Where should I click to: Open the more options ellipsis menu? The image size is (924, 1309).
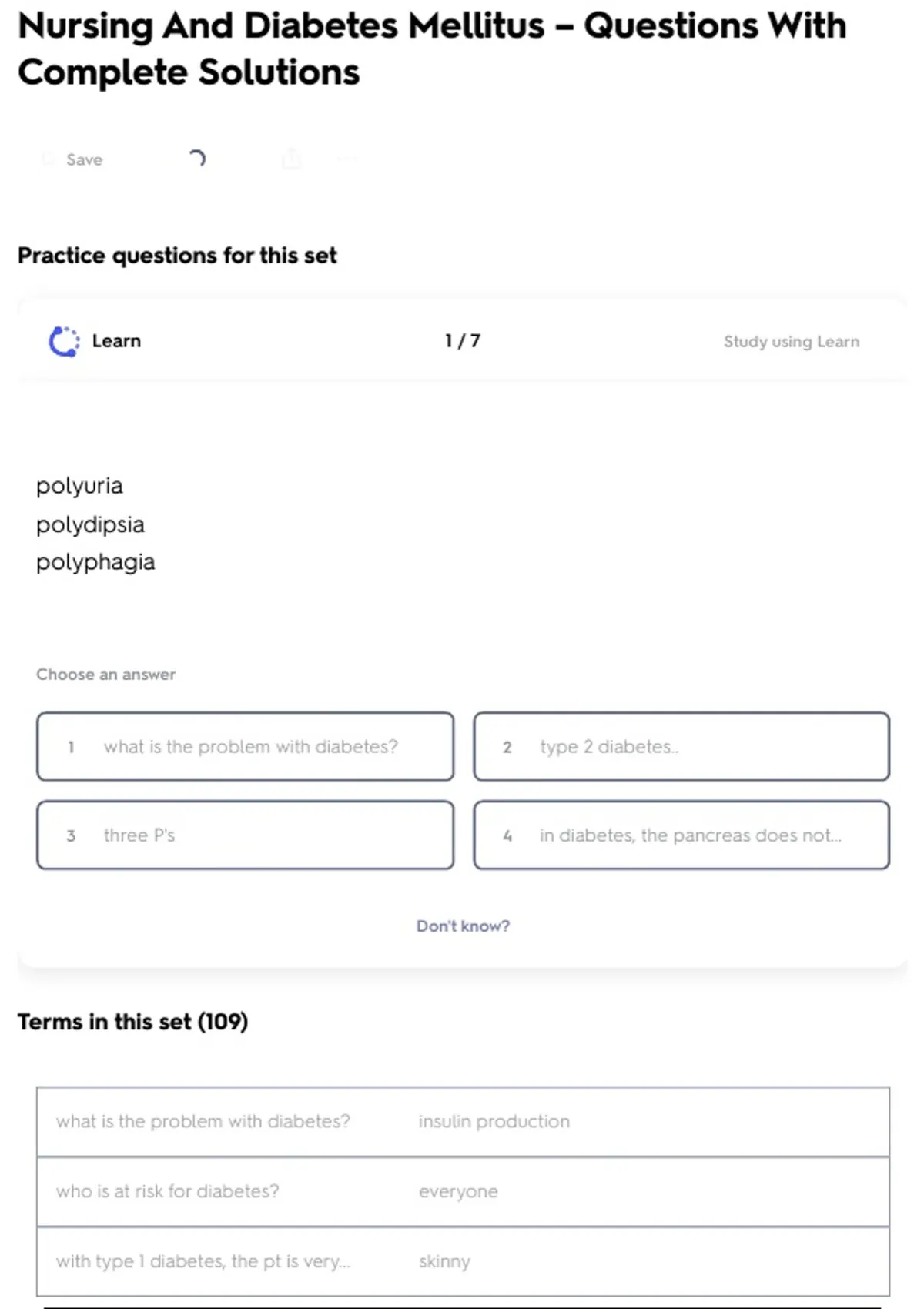[346, 159]
